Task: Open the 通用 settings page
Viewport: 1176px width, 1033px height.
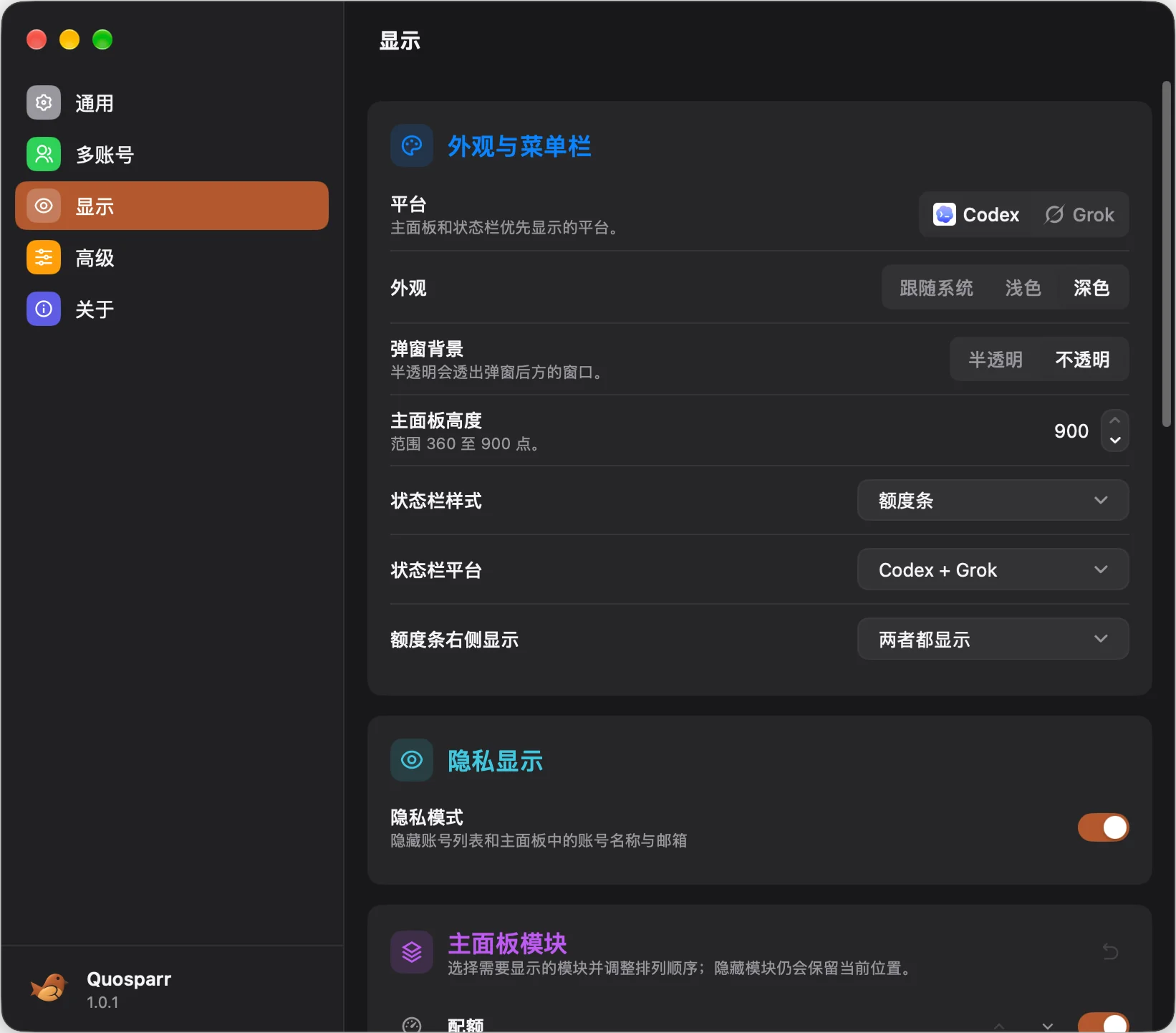Action: [x=172, y=102]
